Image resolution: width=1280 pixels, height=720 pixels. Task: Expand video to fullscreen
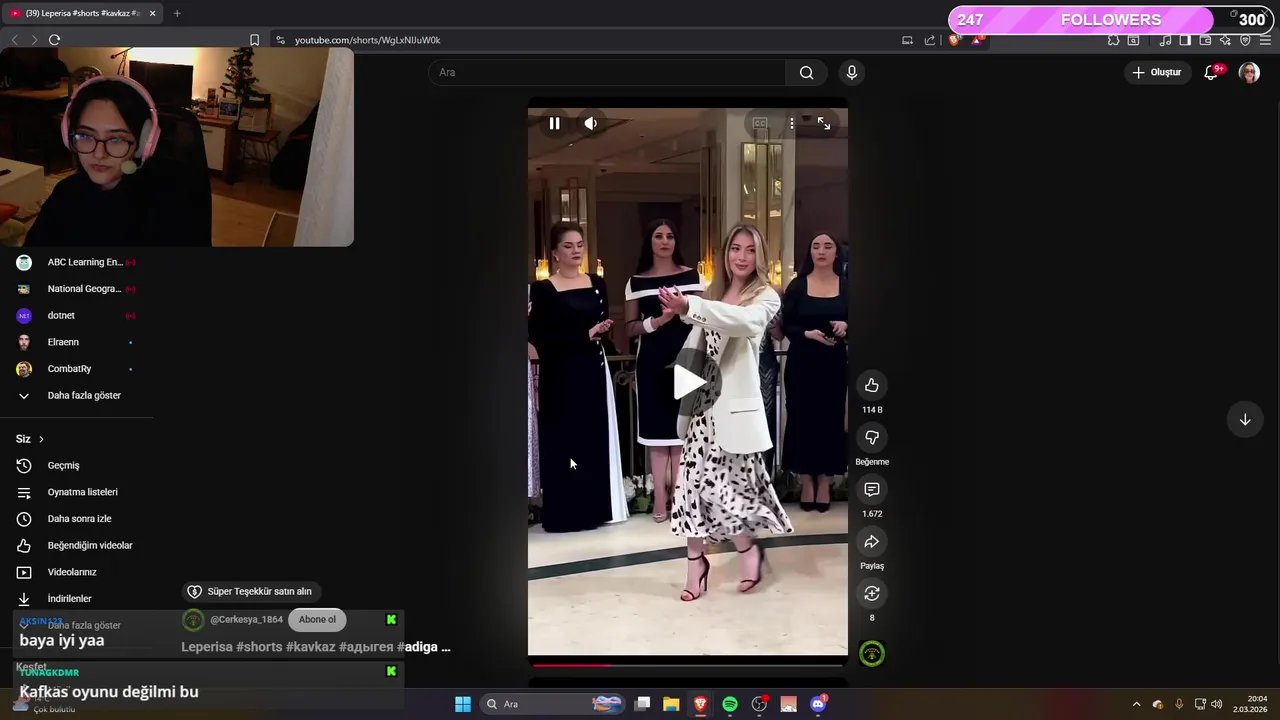(824, 123)
